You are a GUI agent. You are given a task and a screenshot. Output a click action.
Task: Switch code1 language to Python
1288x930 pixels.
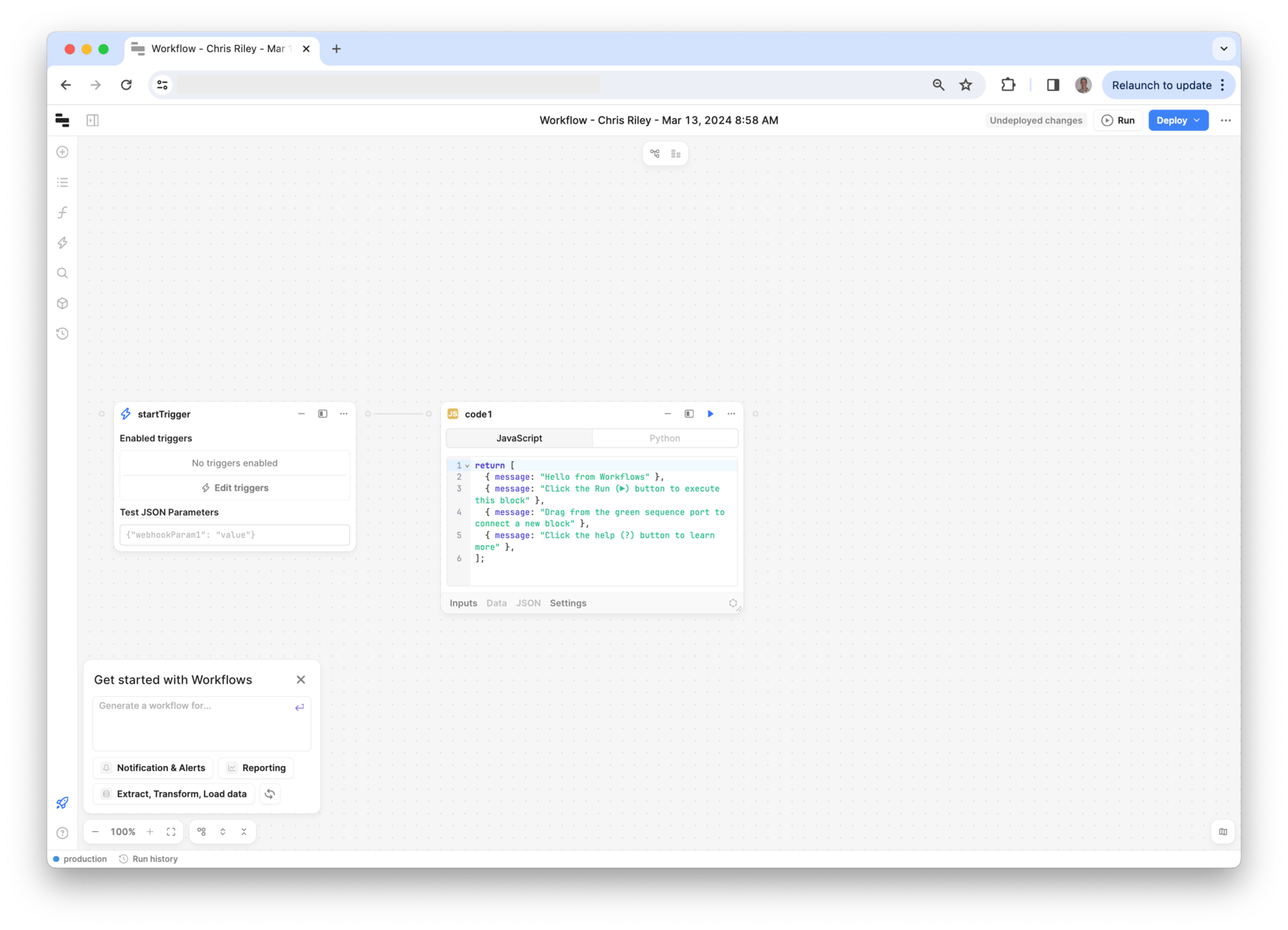click(x=665, y=439)
